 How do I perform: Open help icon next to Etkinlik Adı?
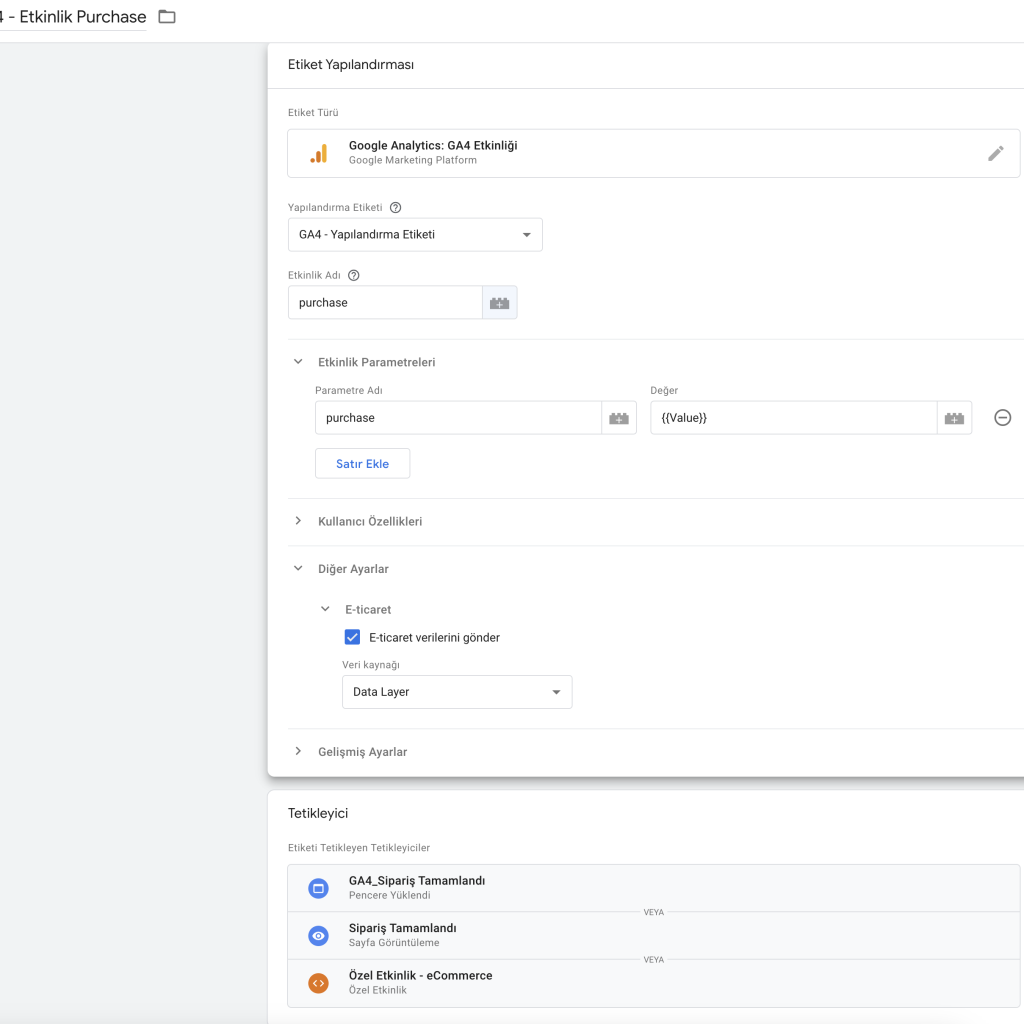(x=353, y=276)
